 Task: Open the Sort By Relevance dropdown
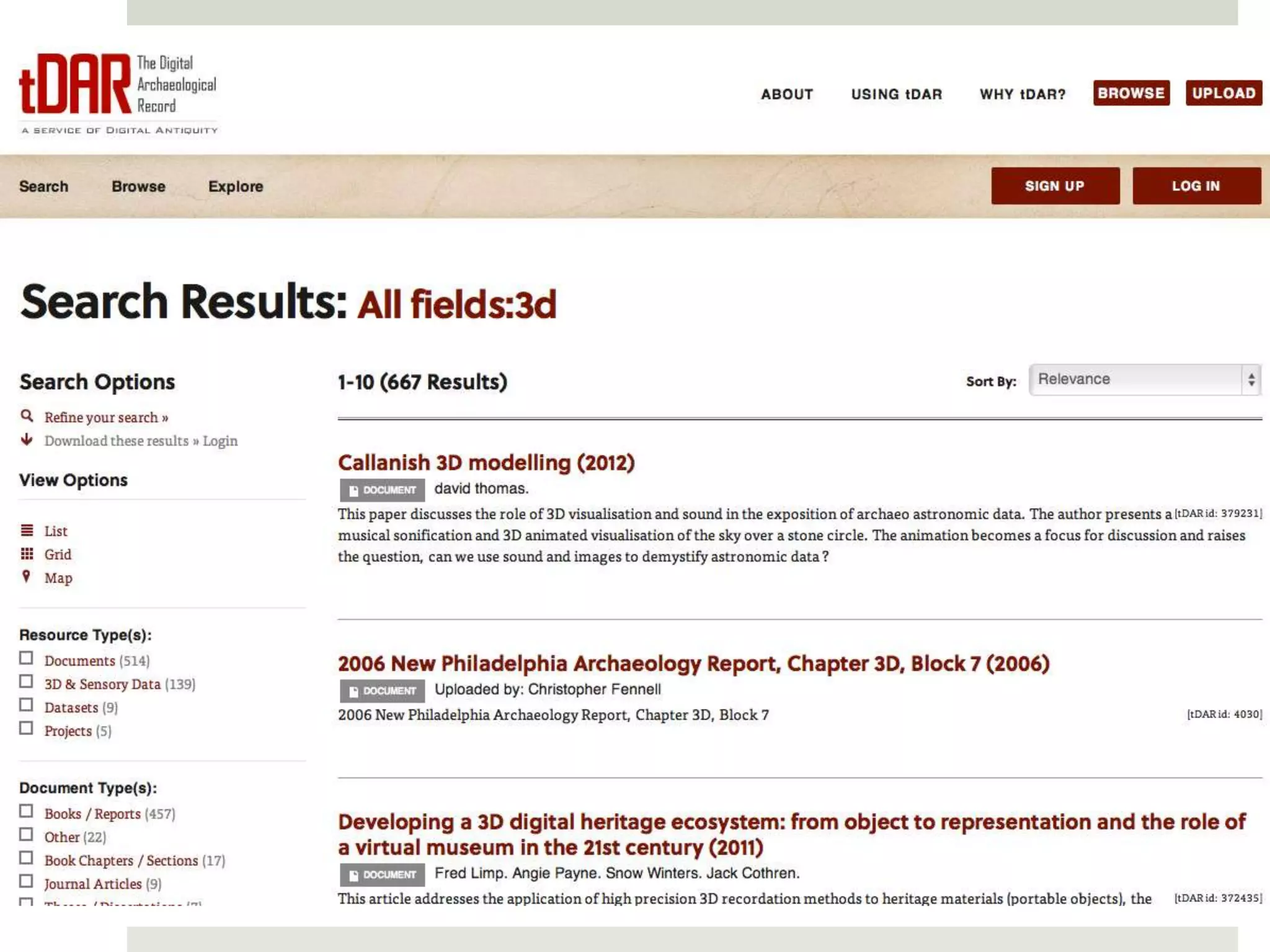tap(1135, 379)
